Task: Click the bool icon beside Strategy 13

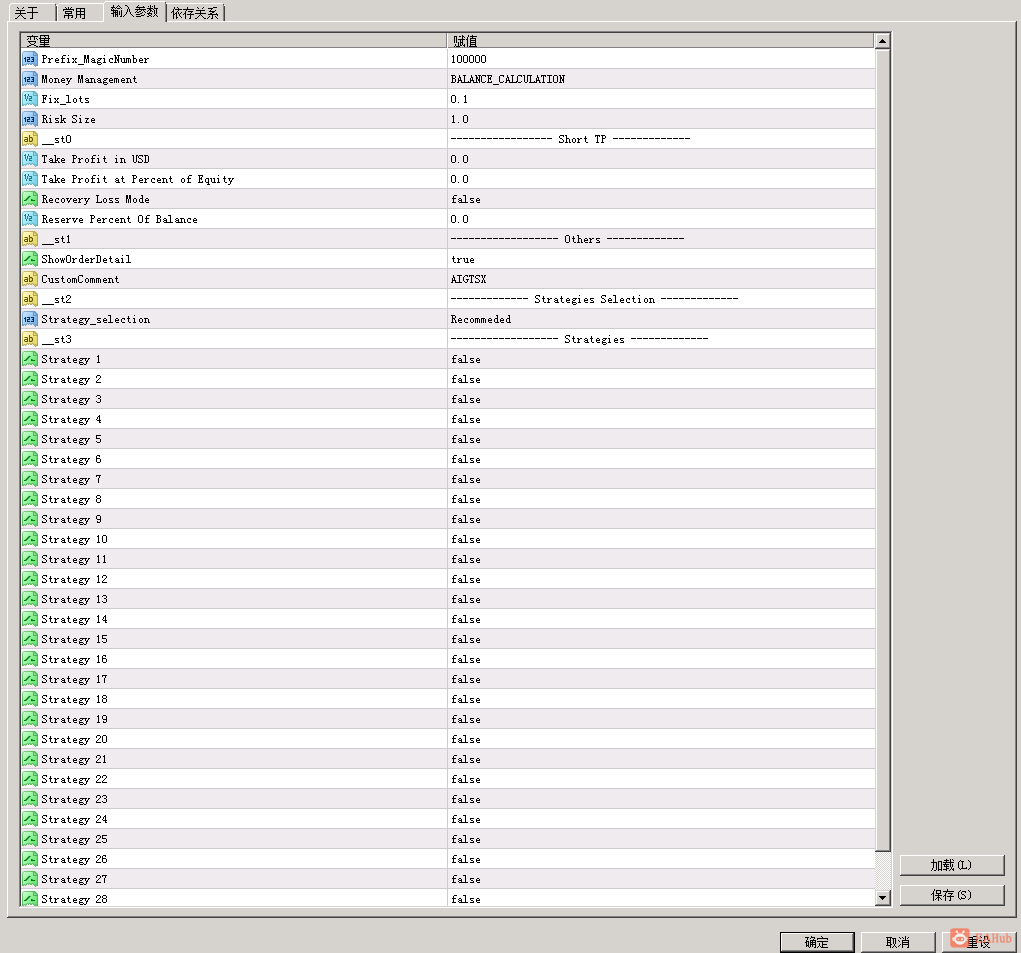Action: (30, 600)
